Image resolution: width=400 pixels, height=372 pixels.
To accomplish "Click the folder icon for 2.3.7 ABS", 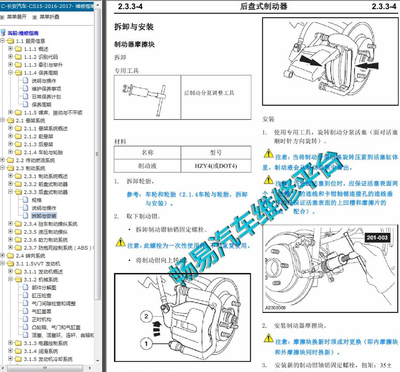I will (18, 248).
